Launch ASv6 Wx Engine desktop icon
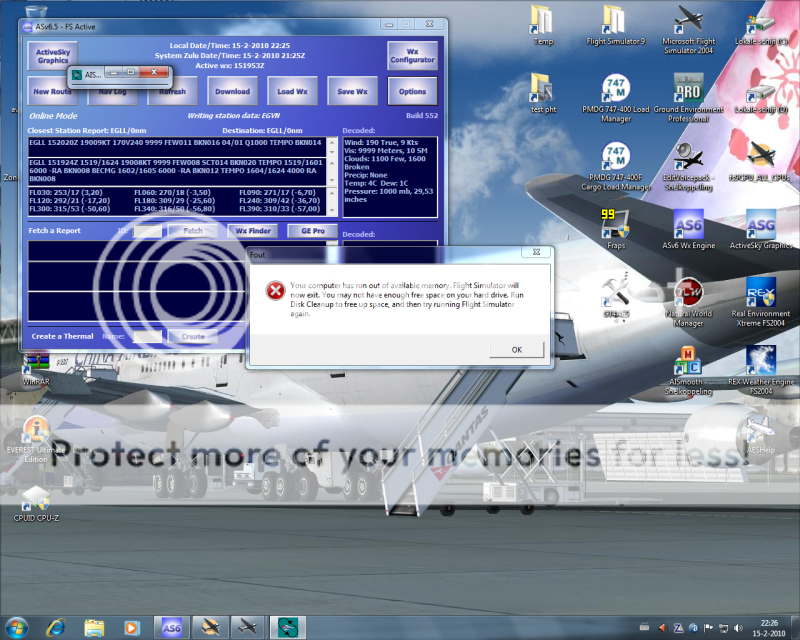The image size is (800, 640). tap(688, 225)
